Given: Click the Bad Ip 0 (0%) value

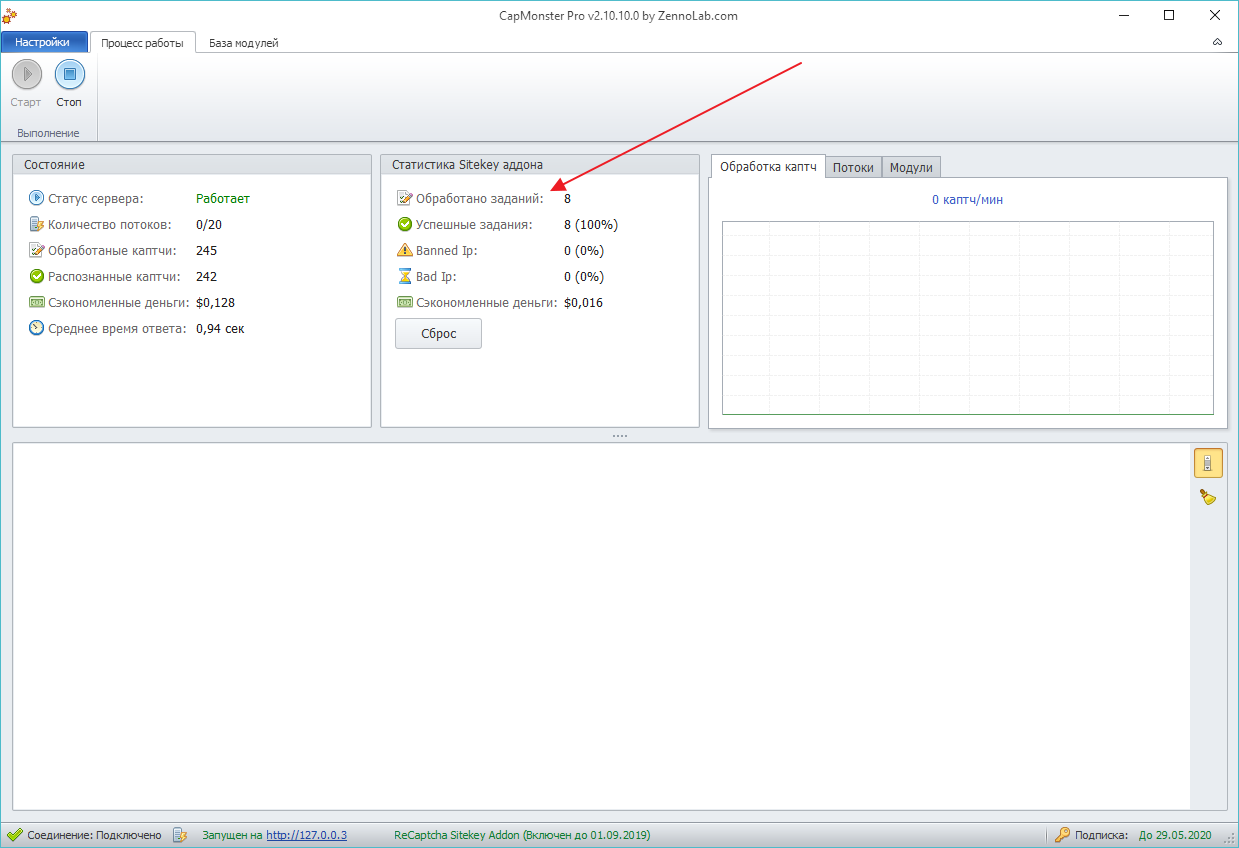Looking at the screenshot, I should (584, 276).
